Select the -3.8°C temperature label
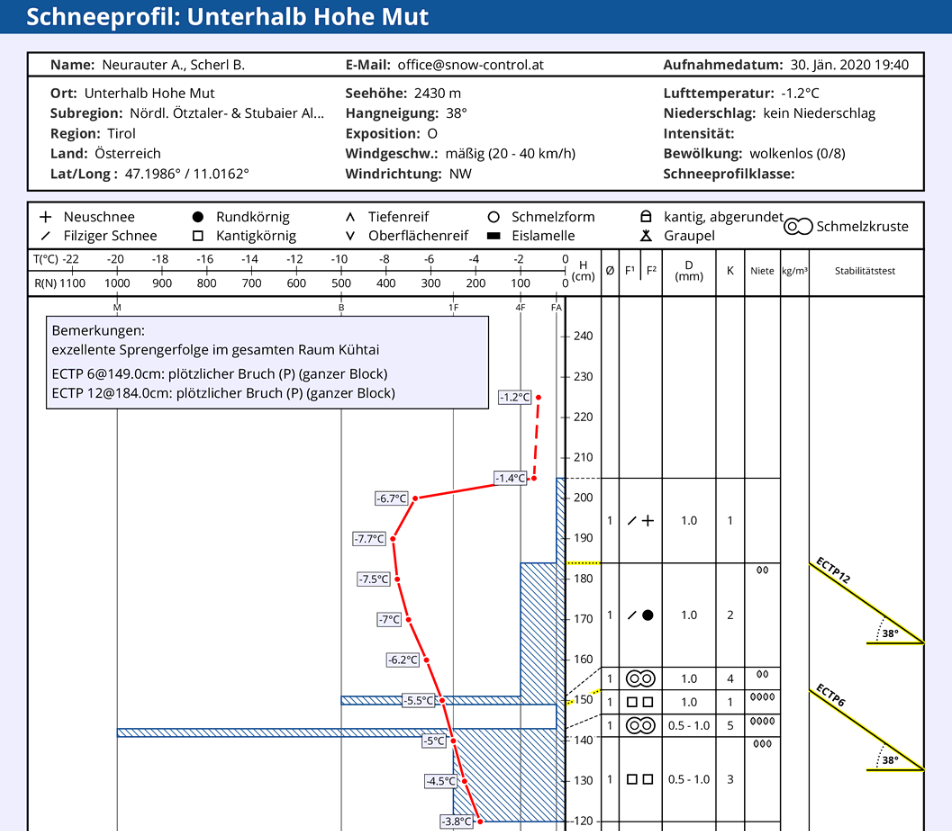This screenshot has width=952, height=831. [x=457, y=821]
